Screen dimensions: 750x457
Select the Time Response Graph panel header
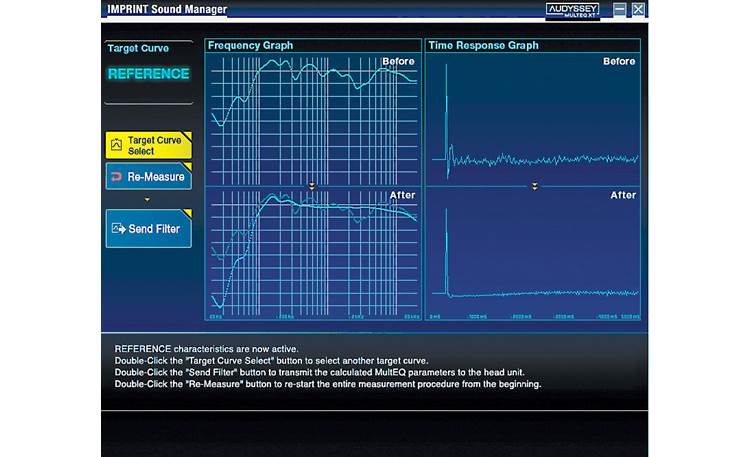483,45
